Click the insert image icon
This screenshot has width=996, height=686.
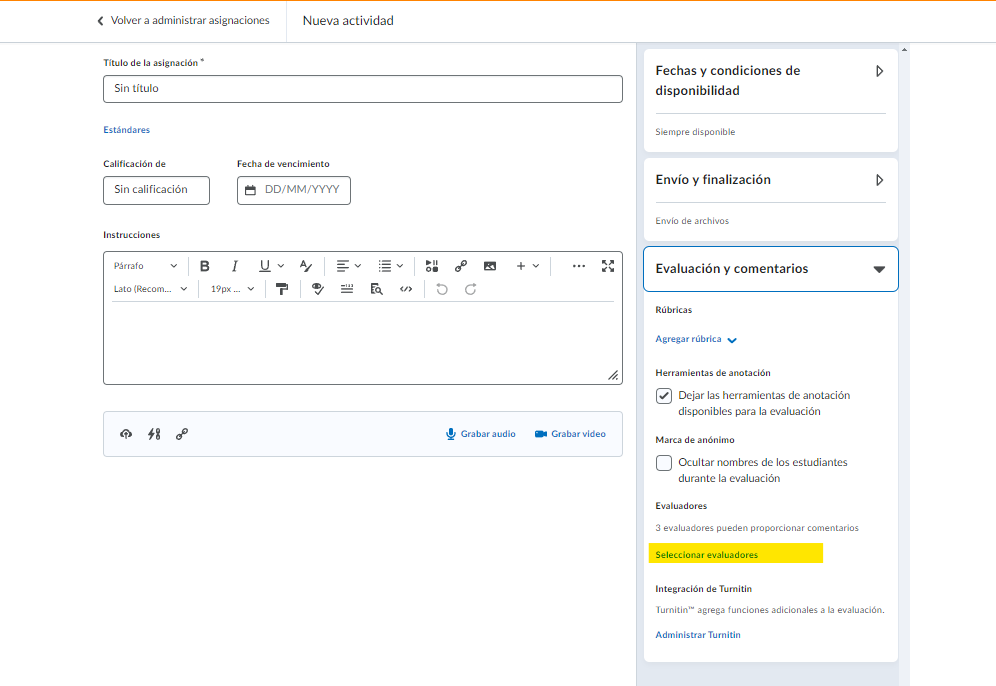(x=490, y=266)
